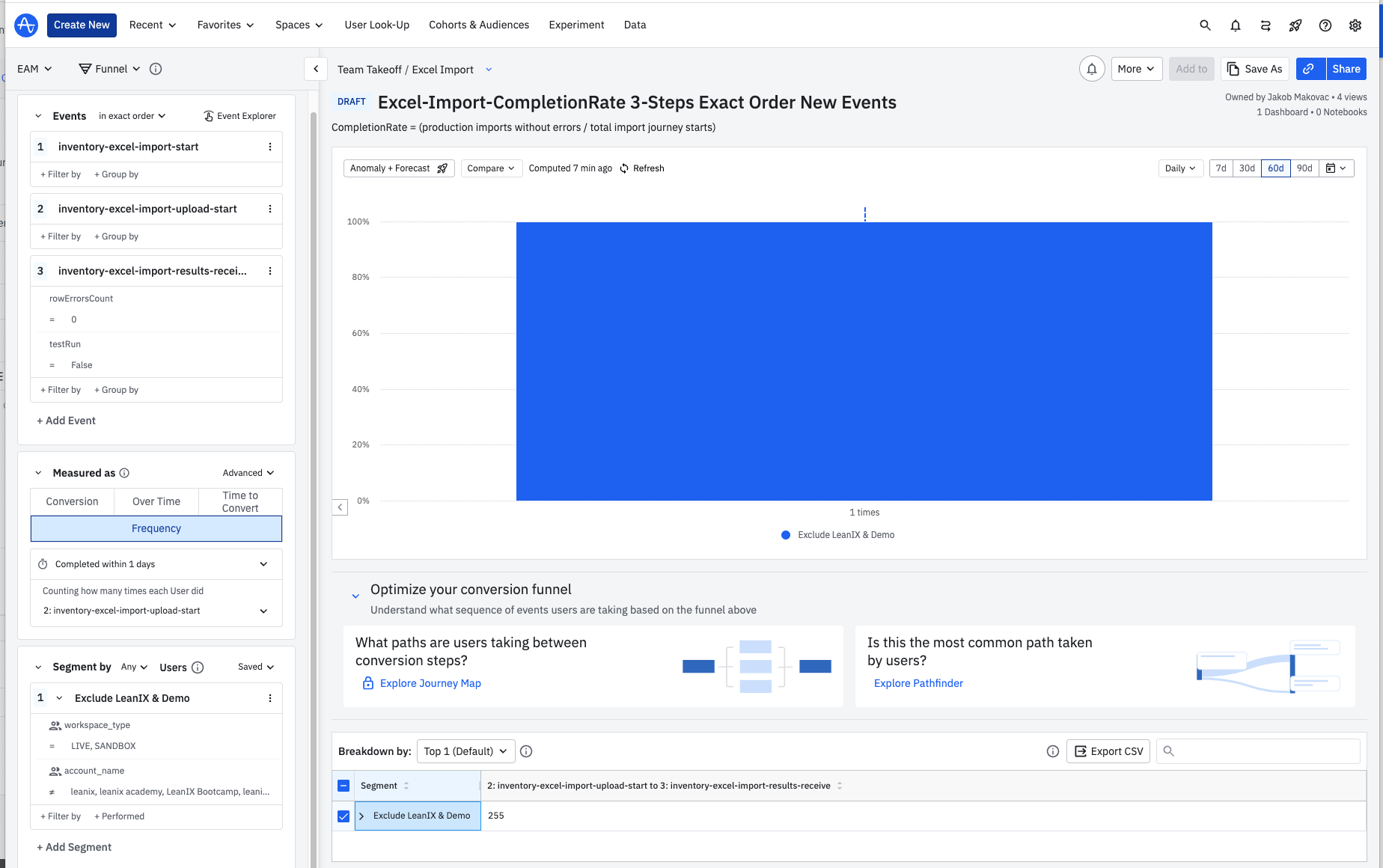This screenshot has width=1383, height=868.
Task: Click the blue 1 times funnel bar
Action: pos(864,361)
